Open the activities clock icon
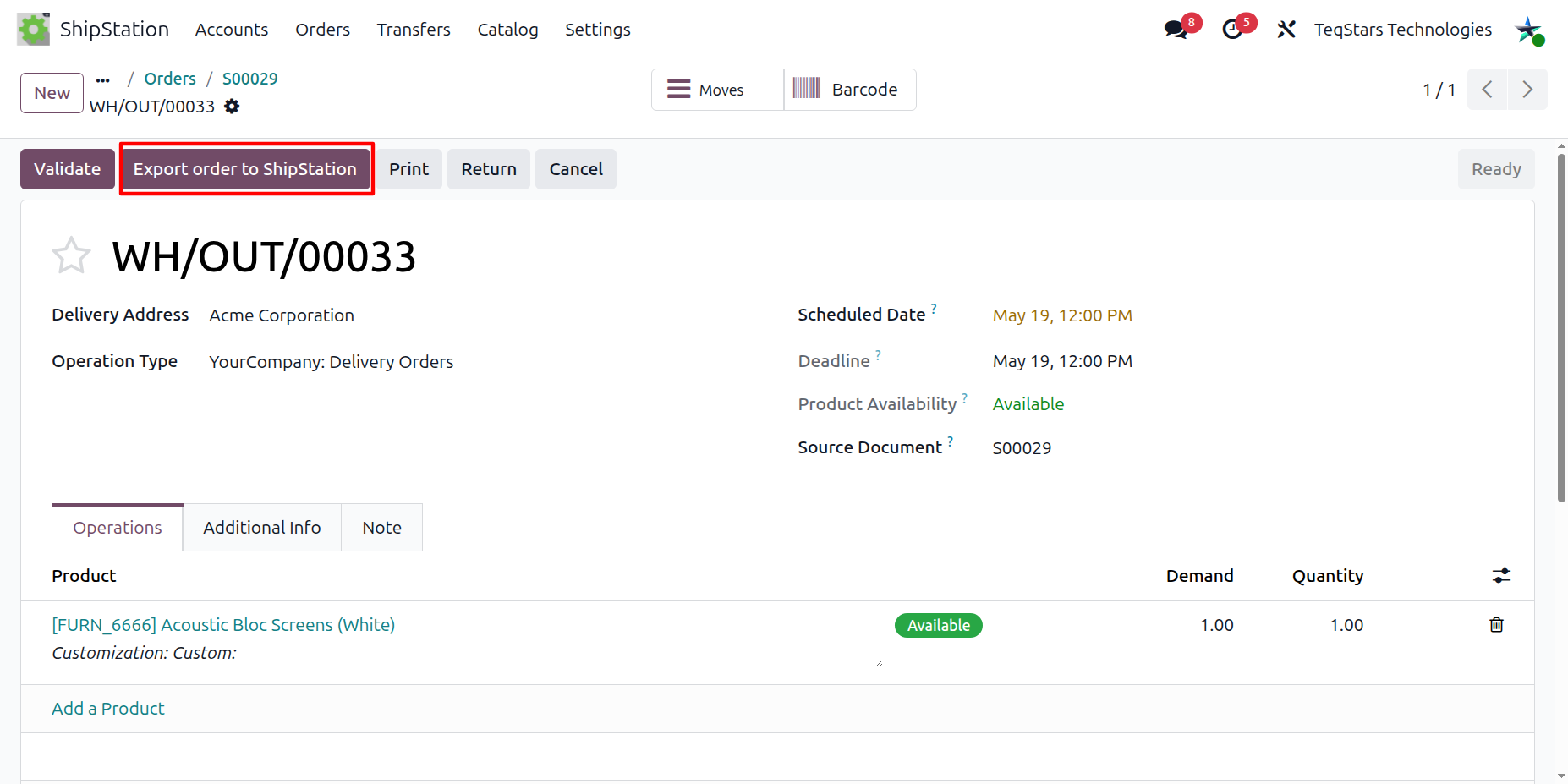 (x=1233, y=30)
